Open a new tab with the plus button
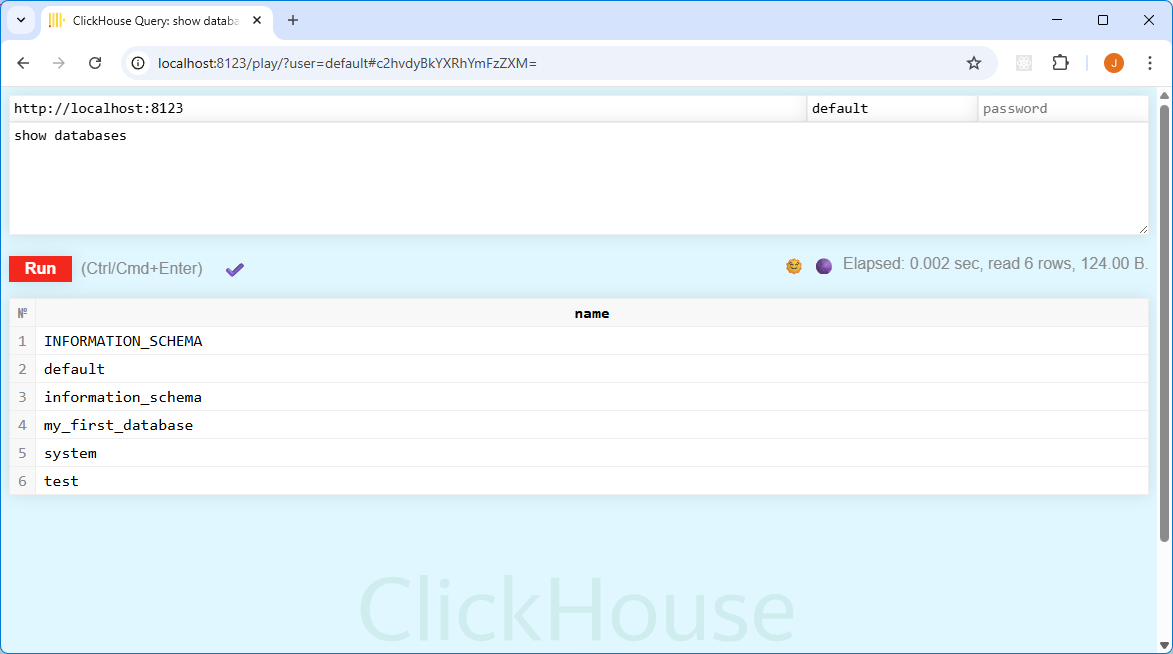The height and width of the screenshot is (654, 1173). [x=291, y=20]
